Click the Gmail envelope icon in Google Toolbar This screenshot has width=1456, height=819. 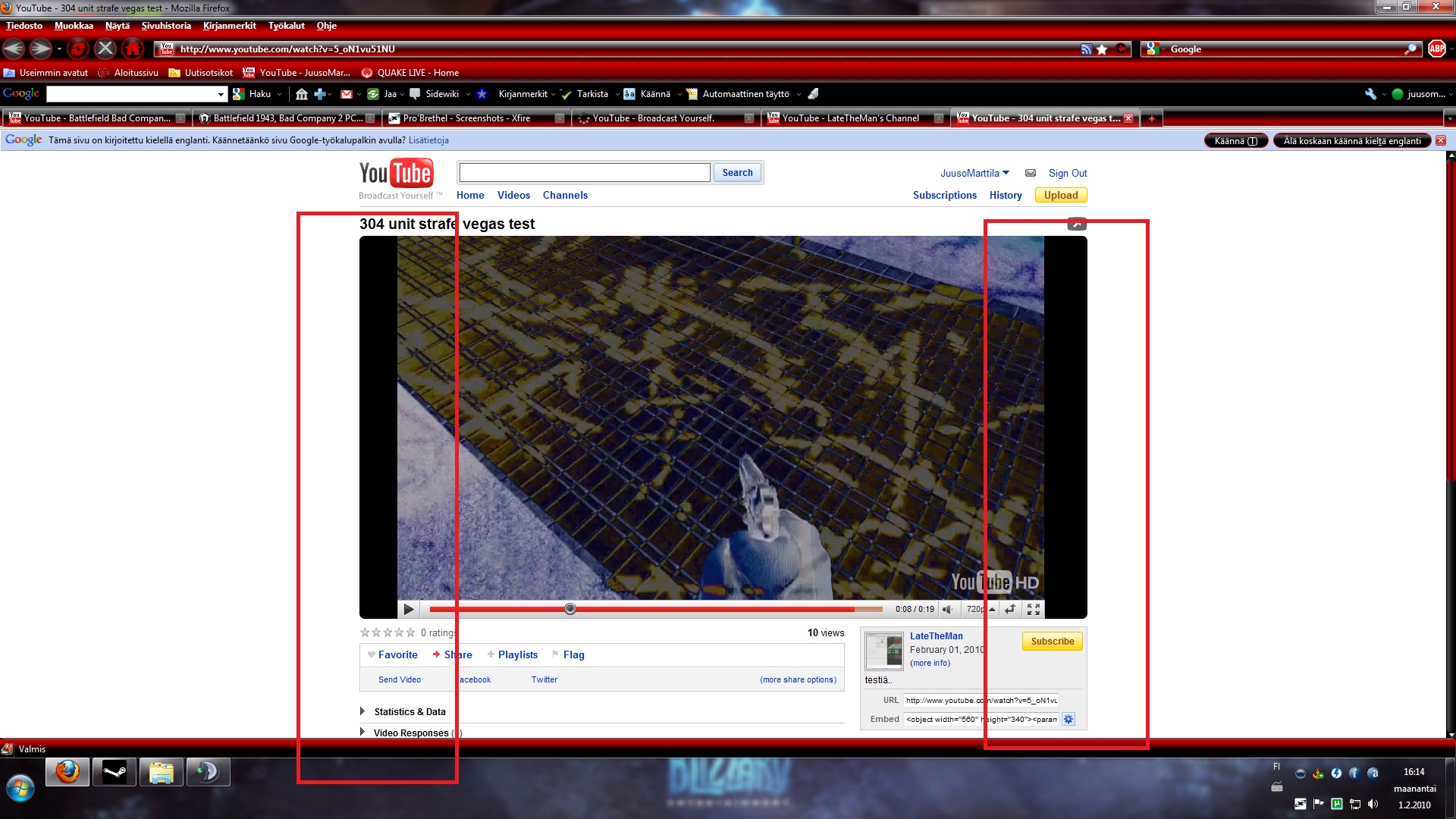(347, 94)
